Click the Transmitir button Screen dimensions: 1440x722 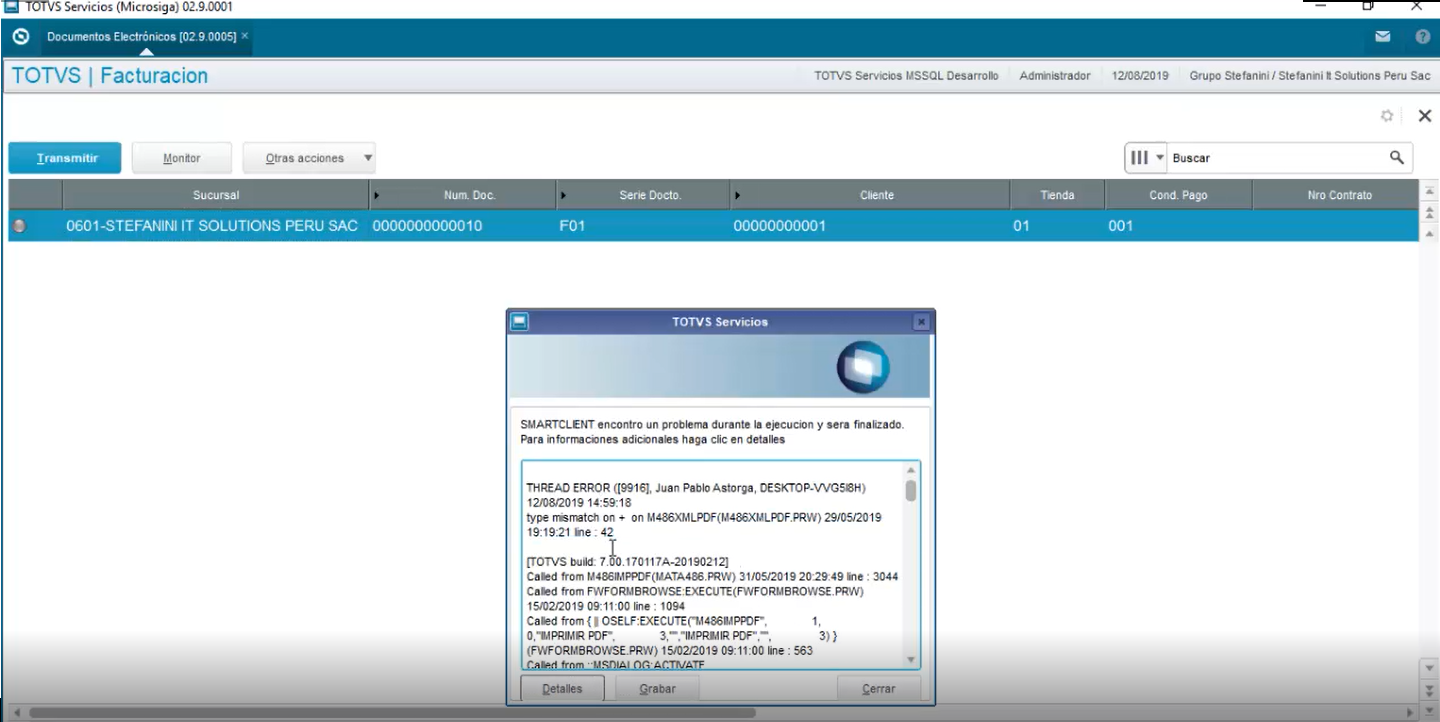[x=66, y=158]
